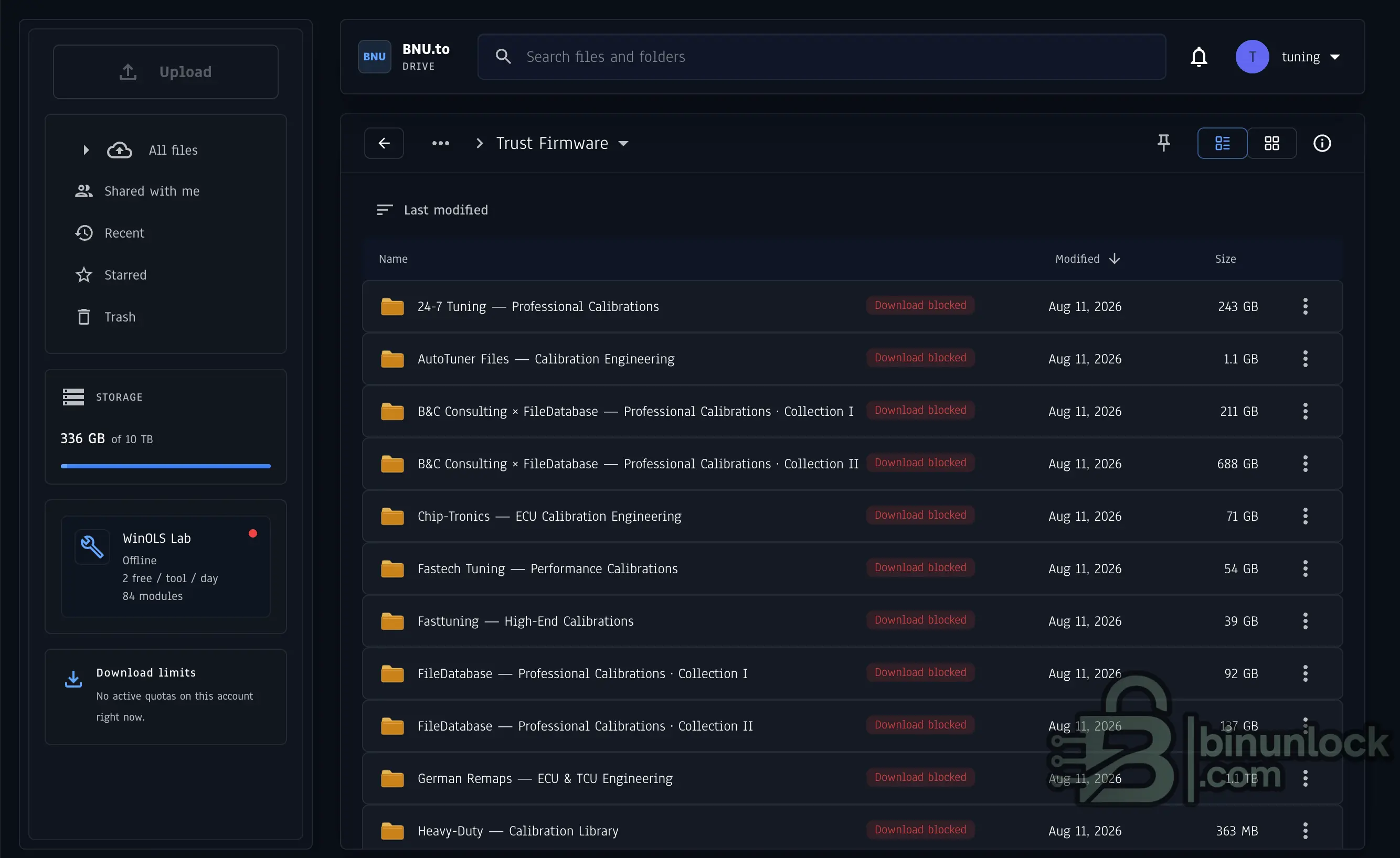
Task: Go back with the left arrow button
Action: [x=384, y=143]
